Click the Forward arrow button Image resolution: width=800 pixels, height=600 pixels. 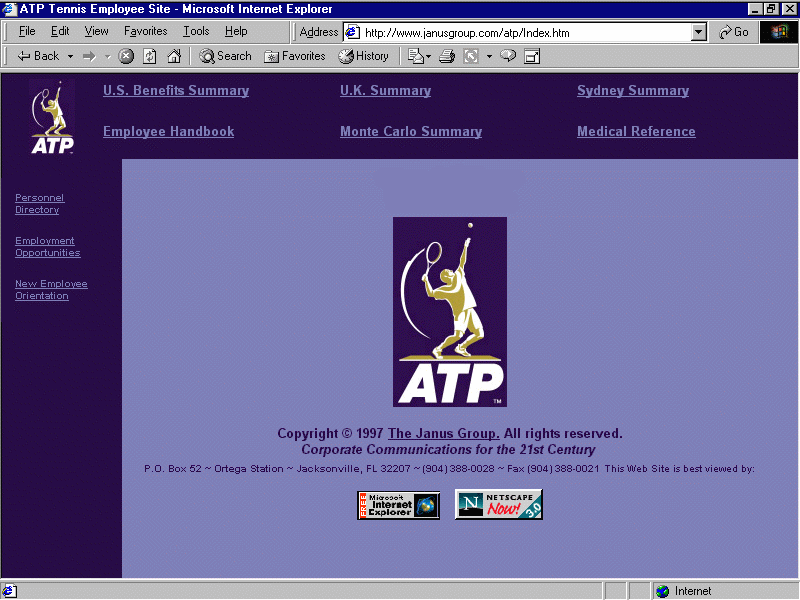tap(89, 56)
